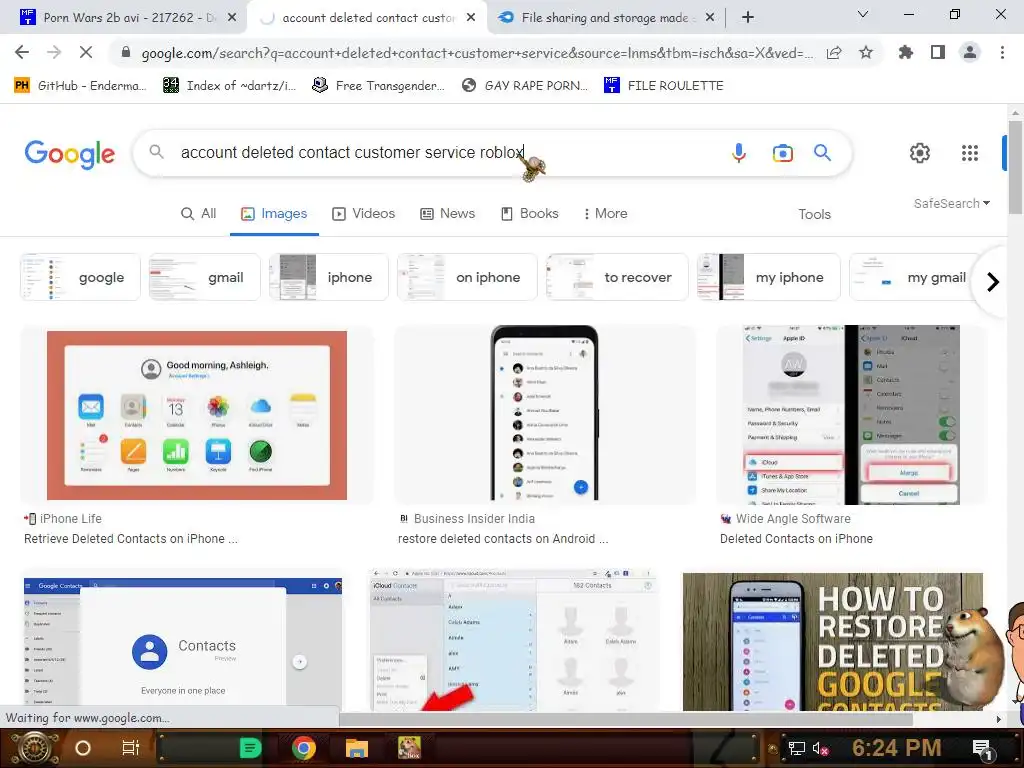Select the iphone suggestion chip

point(328,277)
